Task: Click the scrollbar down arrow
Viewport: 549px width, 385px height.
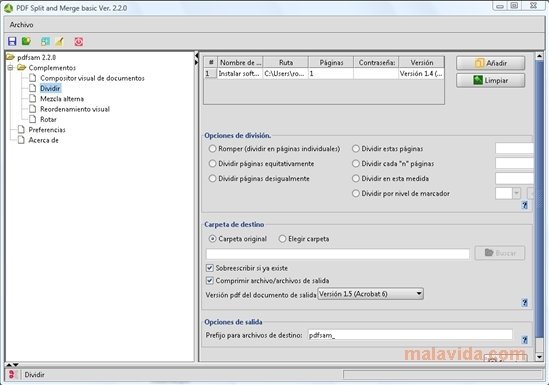Action: (x=539, y=357)
